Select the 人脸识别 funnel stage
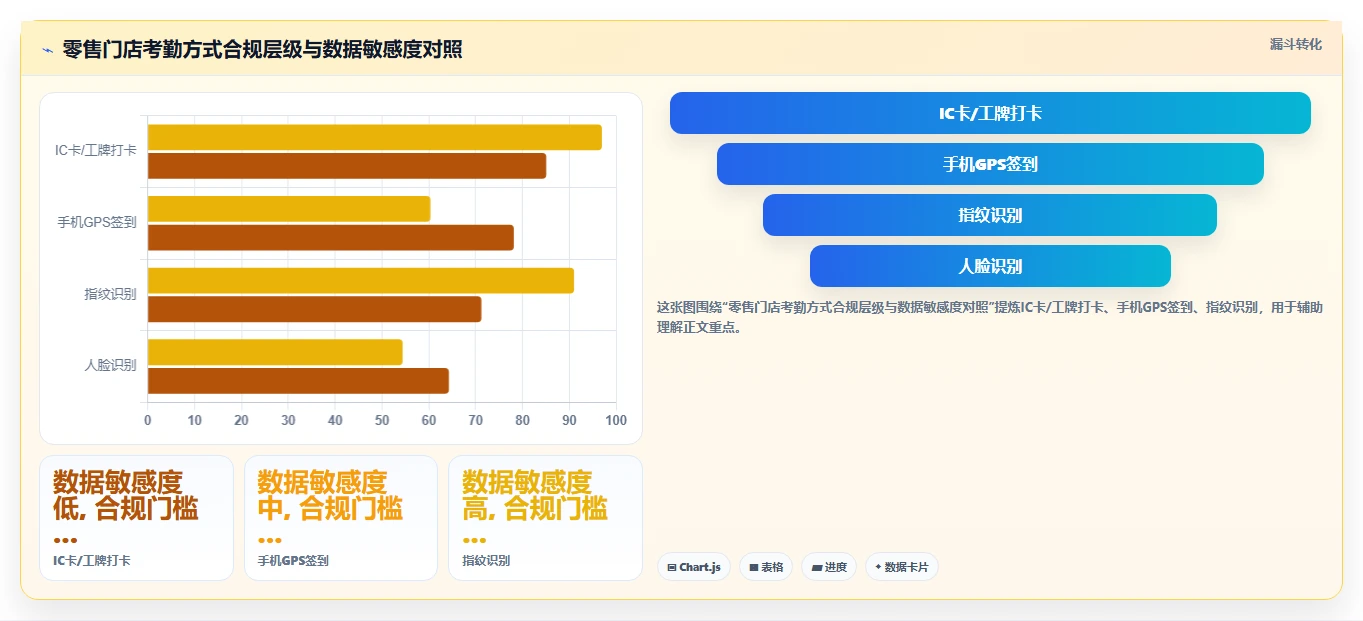The image size is (1363, 621). tap(990, 266)
